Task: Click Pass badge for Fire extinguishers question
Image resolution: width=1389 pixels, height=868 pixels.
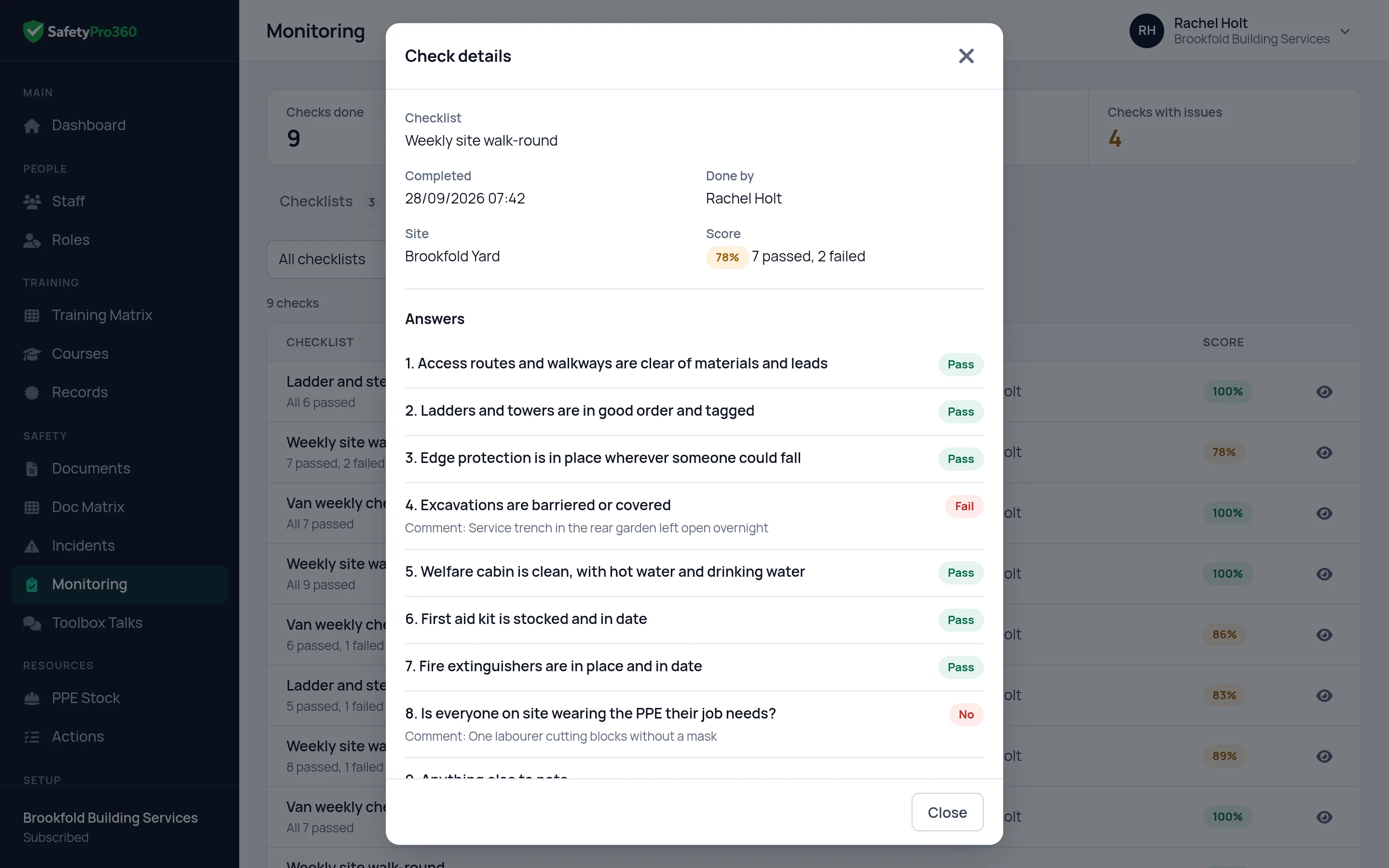Action: [960, 667]
